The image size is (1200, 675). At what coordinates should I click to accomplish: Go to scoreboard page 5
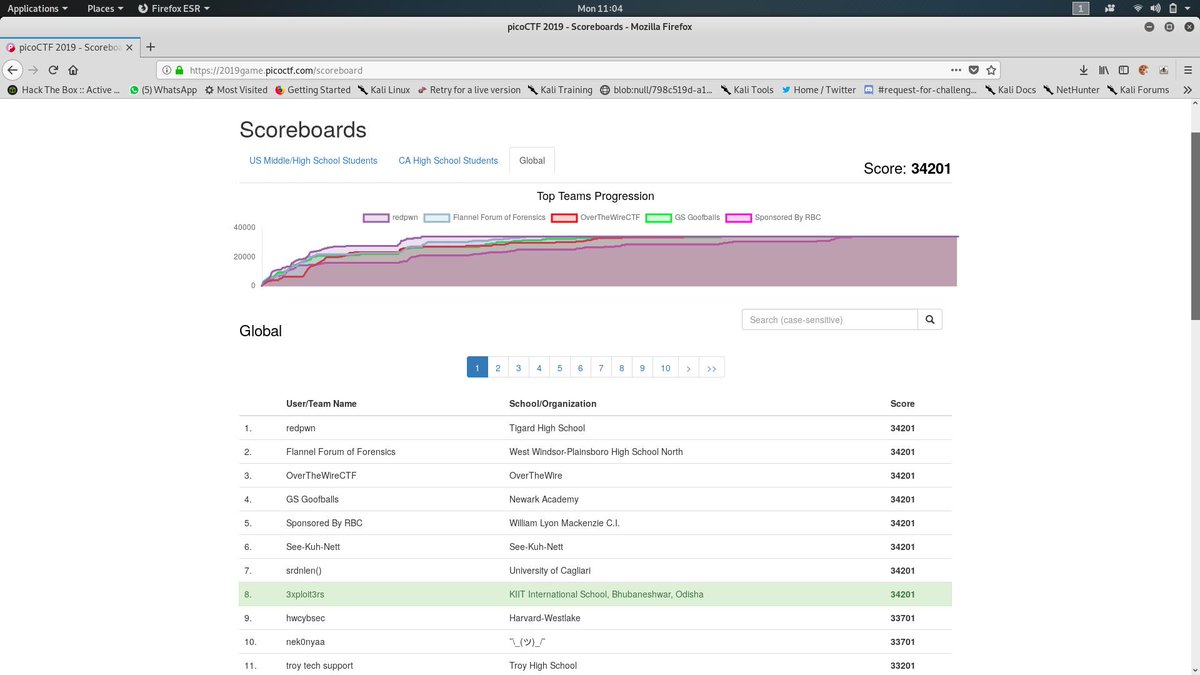pos(559,368)
